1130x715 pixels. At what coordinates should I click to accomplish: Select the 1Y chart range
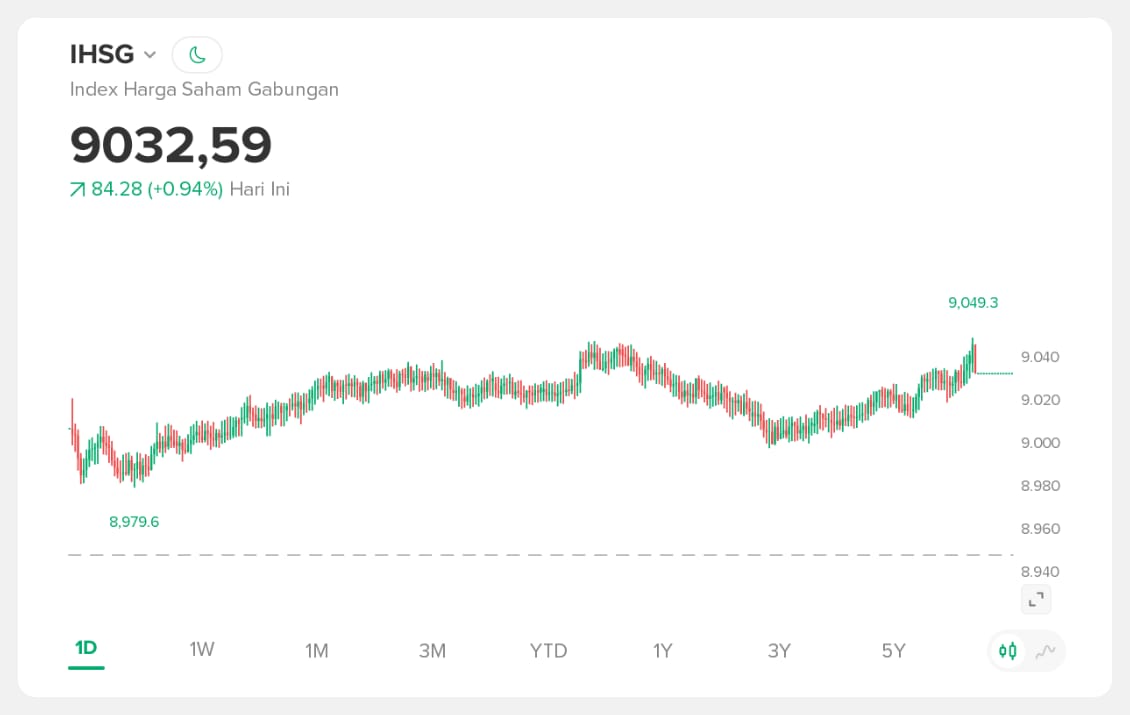663,651
